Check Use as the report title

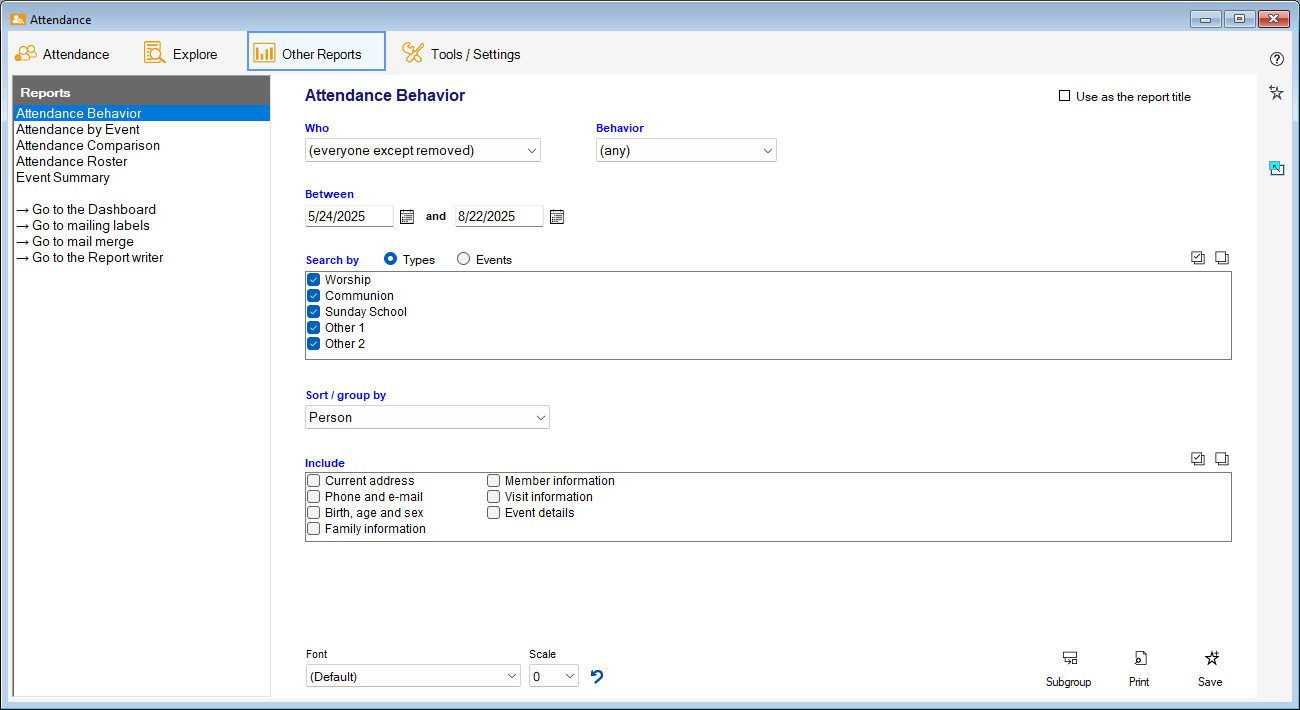click(1064, 97)
